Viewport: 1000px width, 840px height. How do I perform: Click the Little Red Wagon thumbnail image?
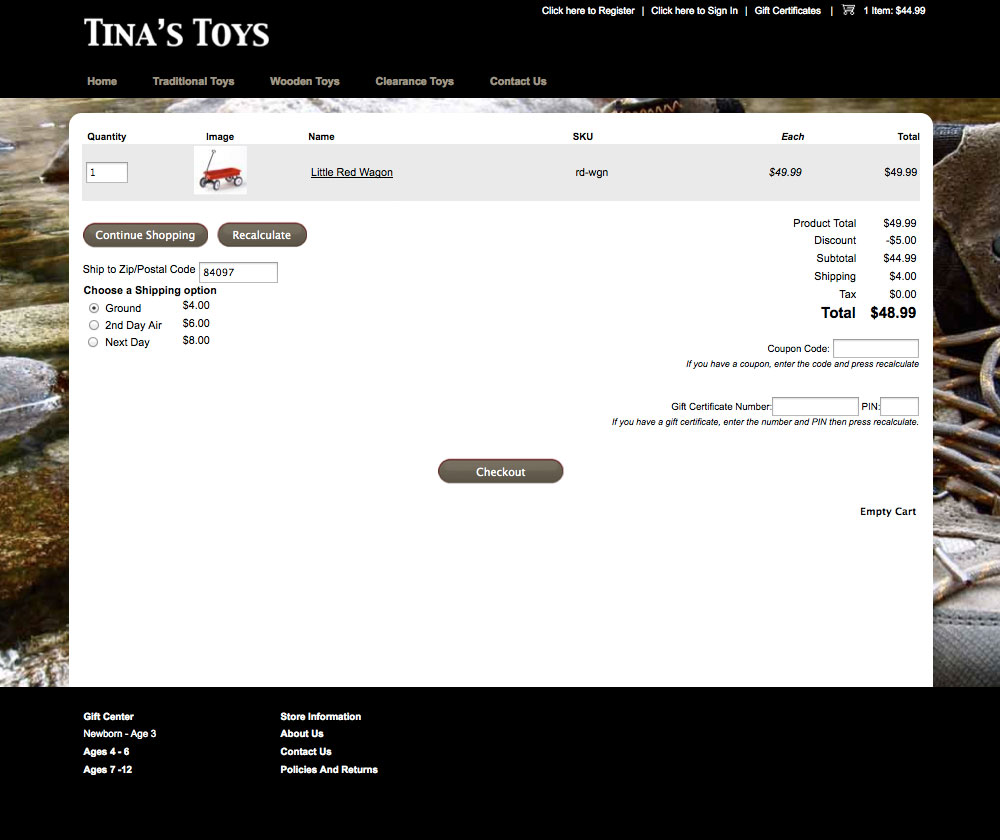pos(220,171)
